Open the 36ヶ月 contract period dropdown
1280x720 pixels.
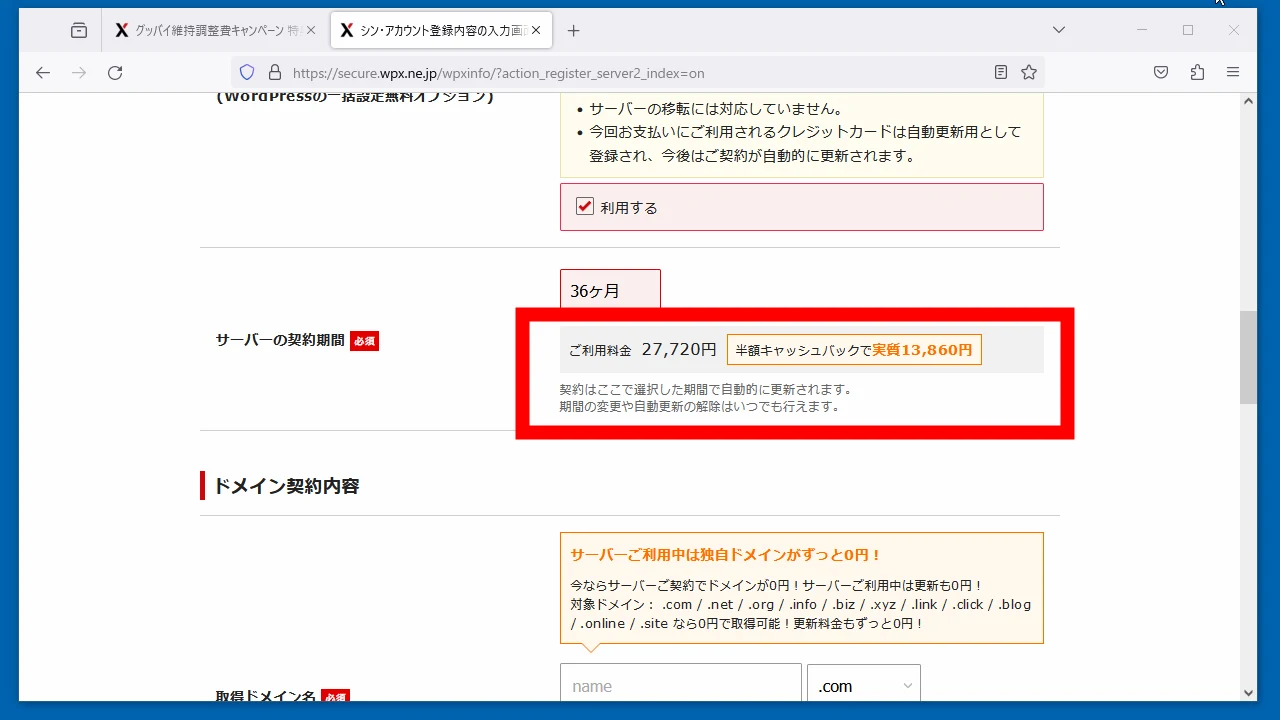coord(610,290)
